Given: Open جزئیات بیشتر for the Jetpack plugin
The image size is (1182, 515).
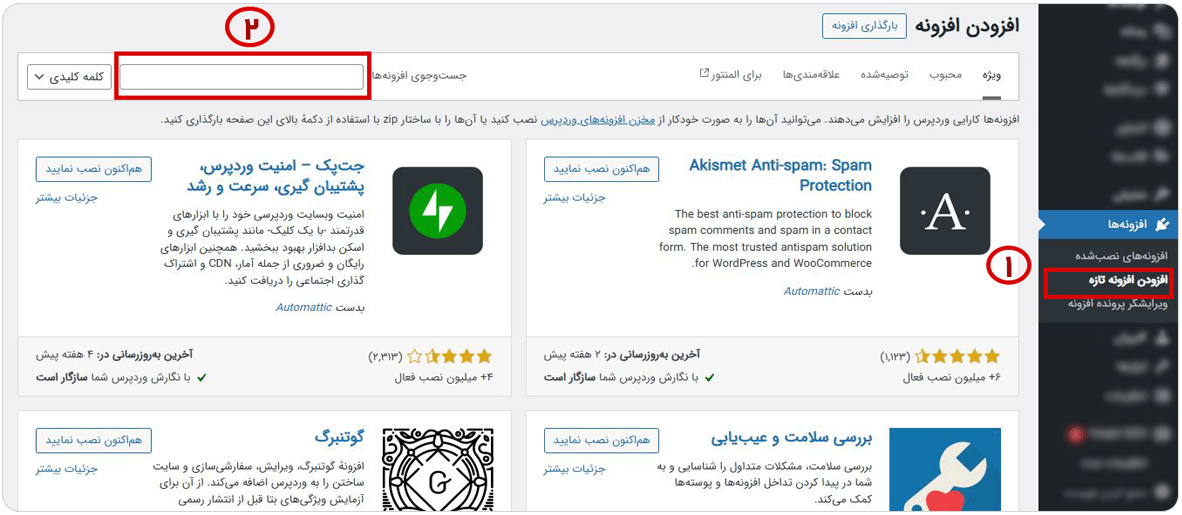Looking at the screenshot, I should (66, 198).
